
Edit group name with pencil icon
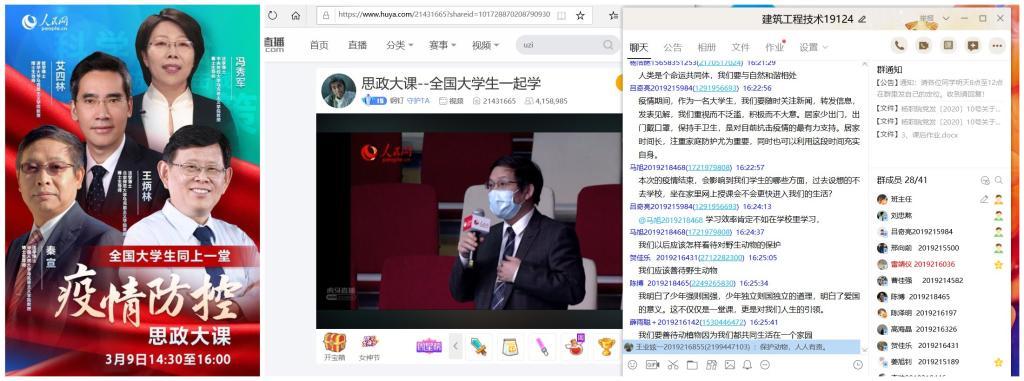(862, 19)
